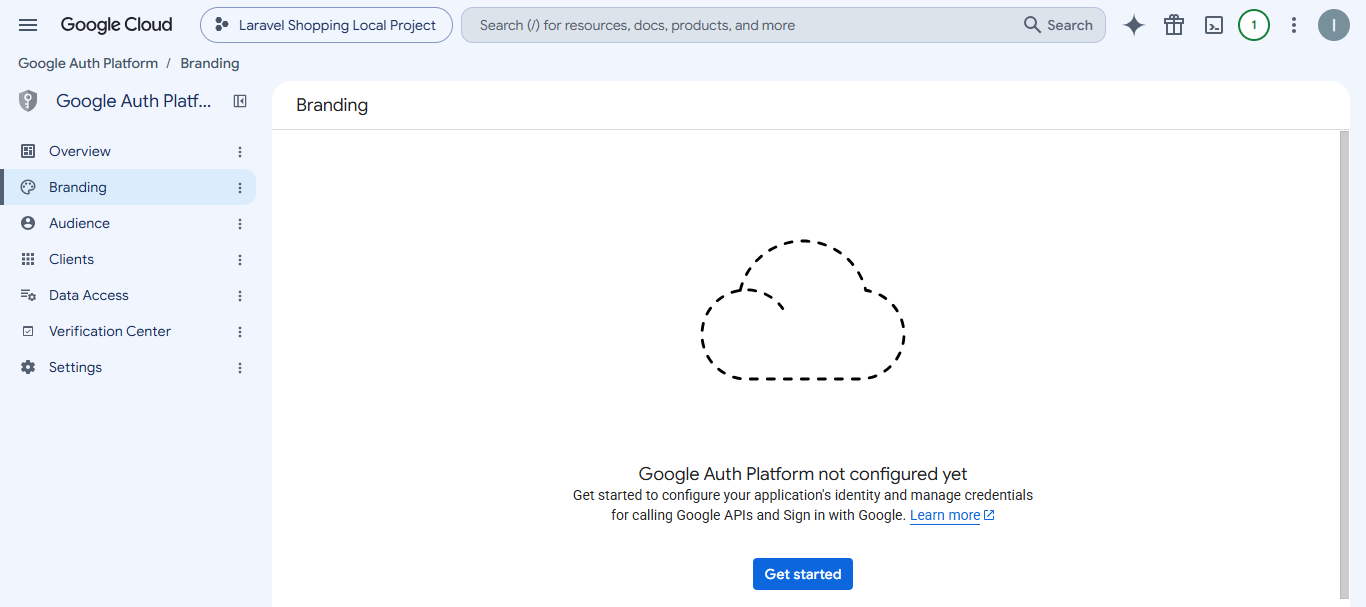The height and width of the screenshot is (607, 1366).
Task: Click the dashed cloud illustration
Action: click(x=803, y=310)
